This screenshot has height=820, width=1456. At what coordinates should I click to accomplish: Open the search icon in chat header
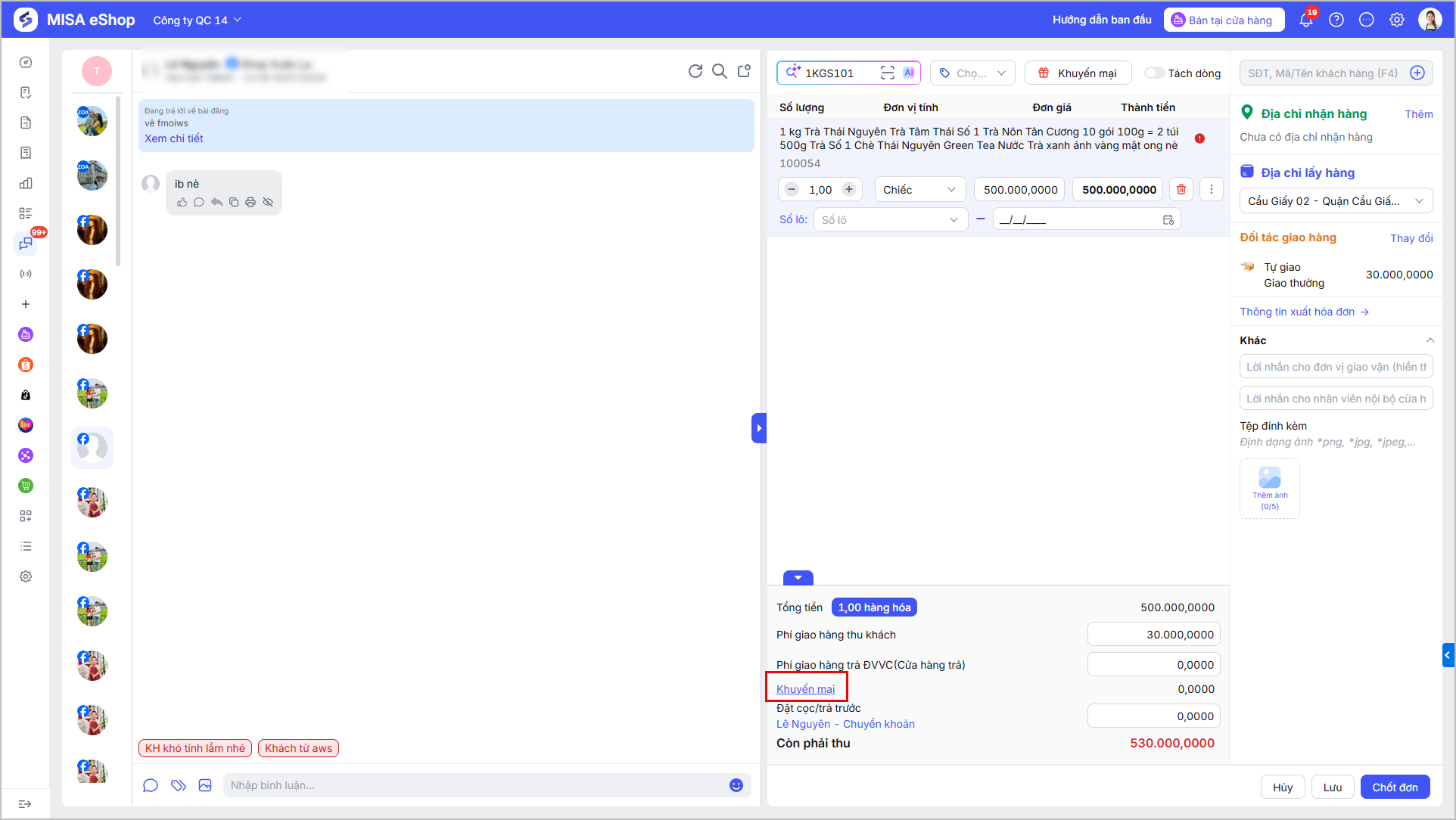pos(720,71)
